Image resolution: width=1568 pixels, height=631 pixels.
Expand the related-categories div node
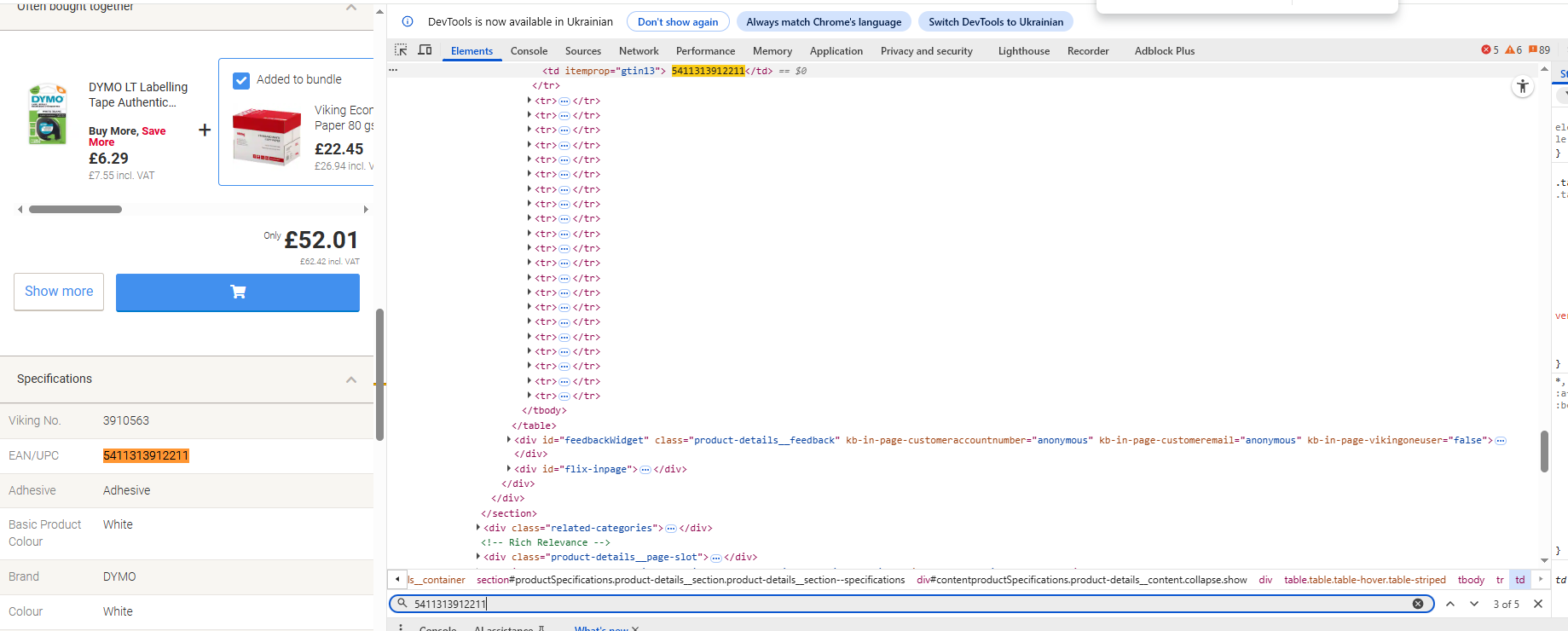(x=478, y=528)
